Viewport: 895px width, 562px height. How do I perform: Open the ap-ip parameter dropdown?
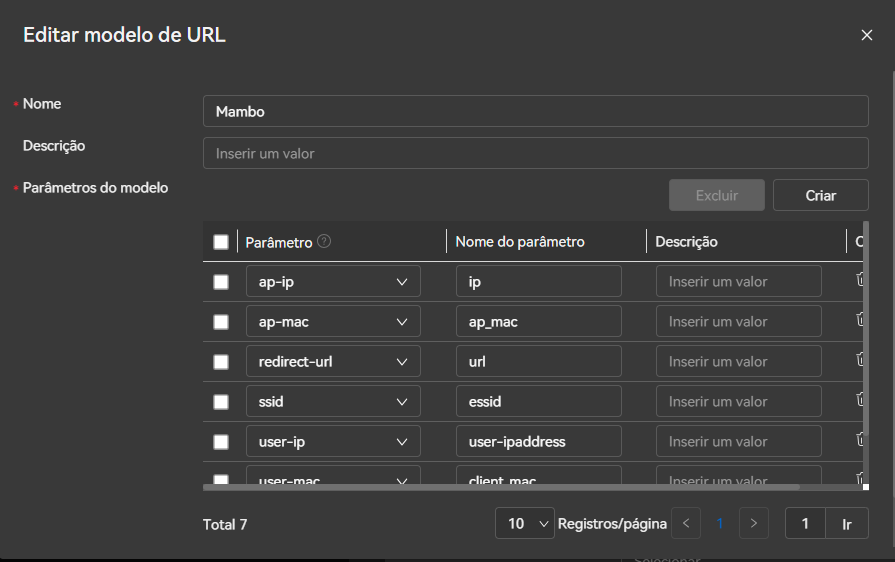coord(333,281)
